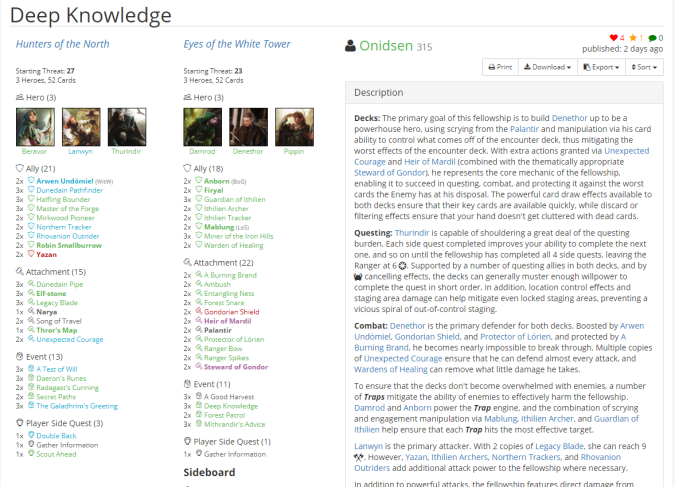675x487 pixels.
Task: Click the Yazan ally link
Action: (46, 254)
